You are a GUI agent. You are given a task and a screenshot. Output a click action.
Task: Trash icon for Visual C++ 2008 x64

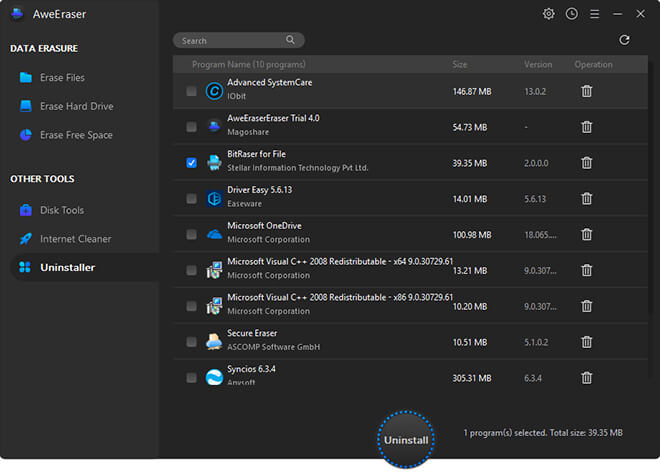click(586, 270)
